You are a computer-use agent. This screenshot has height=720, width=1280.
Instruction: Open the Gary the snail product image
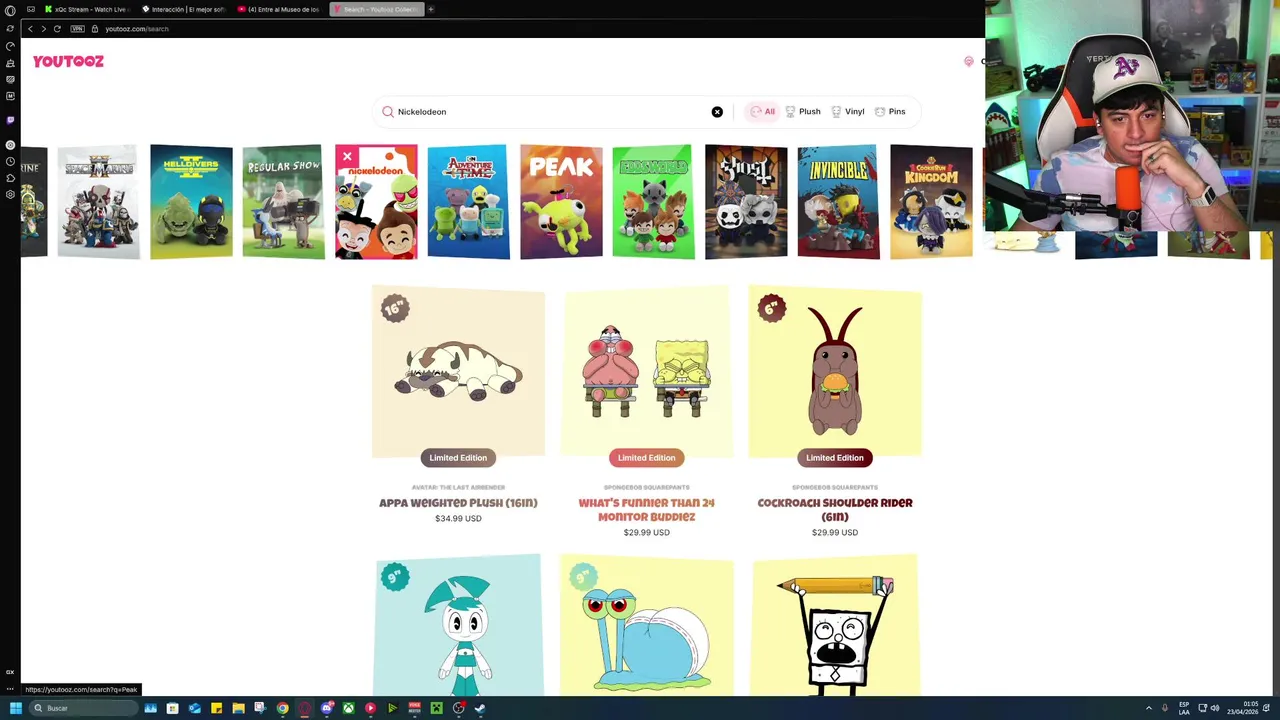click(x=646, y=625)
